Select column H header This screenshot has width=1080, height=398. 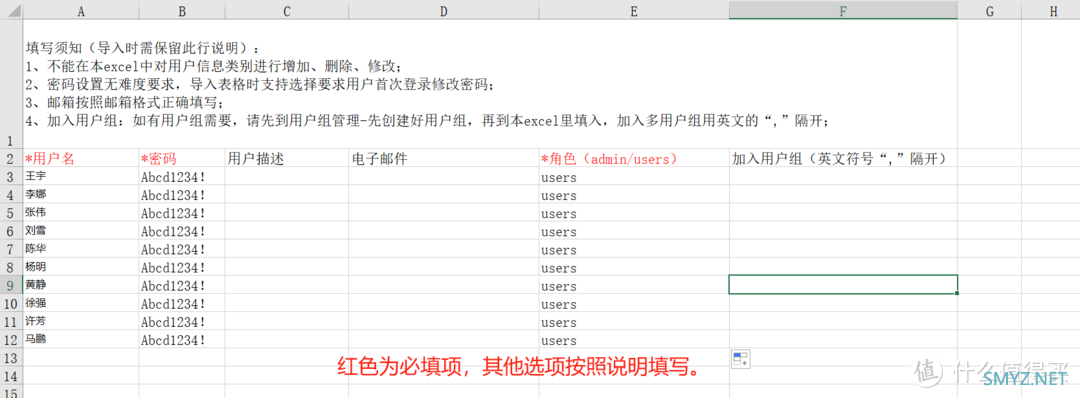click(x=1051, y=10)
